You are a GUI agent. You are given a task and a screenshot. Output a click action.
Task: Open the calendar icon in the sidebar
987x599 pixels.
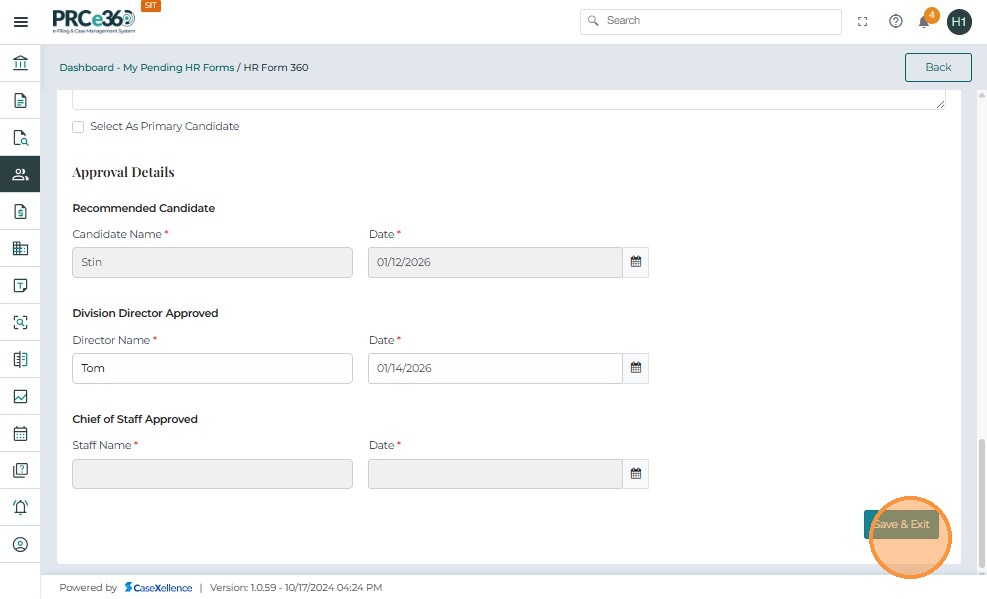point(20,434)
